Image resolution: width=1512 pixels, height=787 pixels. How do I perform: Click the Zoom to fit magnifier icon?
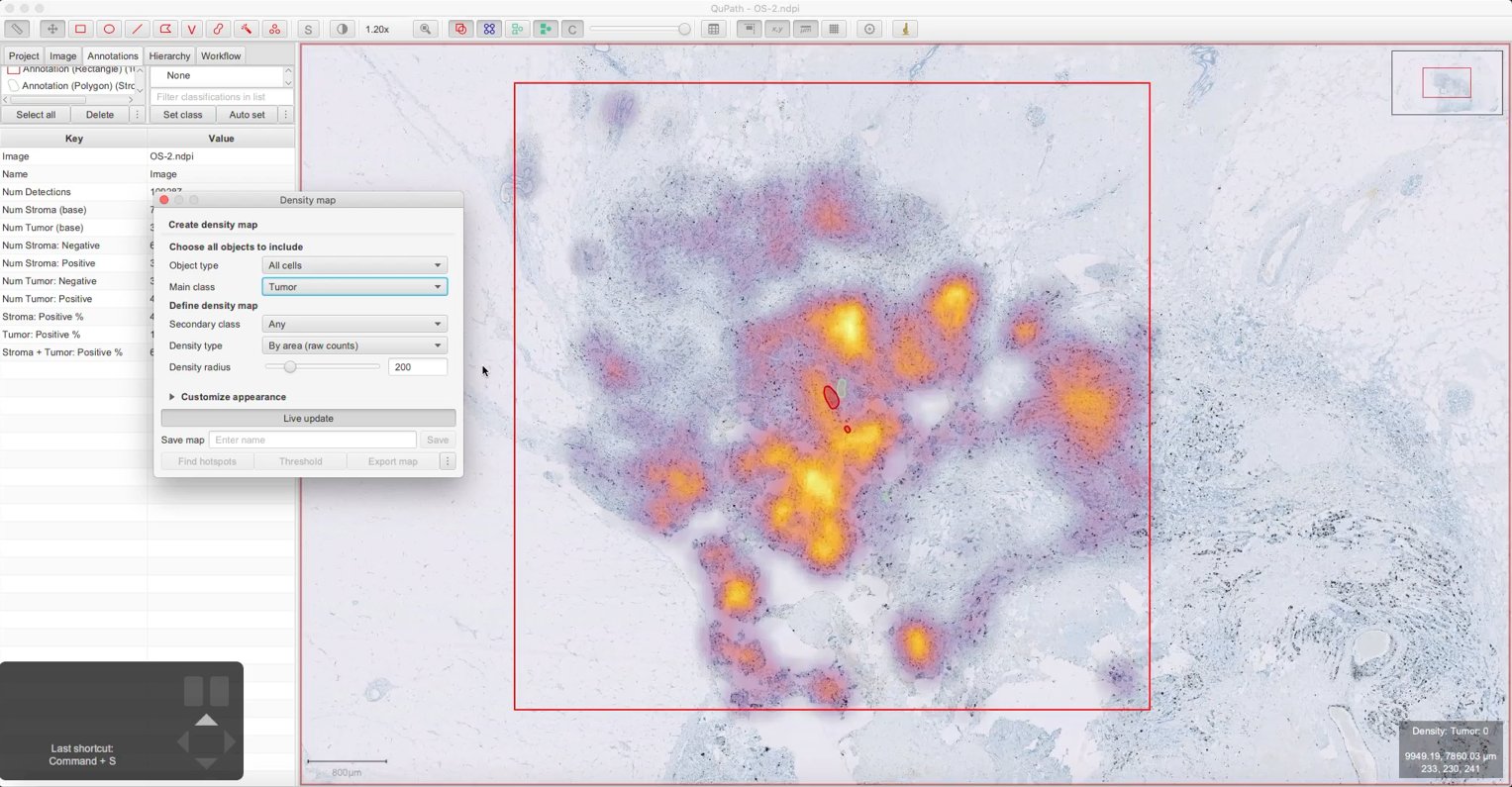[x=426, y=29]
